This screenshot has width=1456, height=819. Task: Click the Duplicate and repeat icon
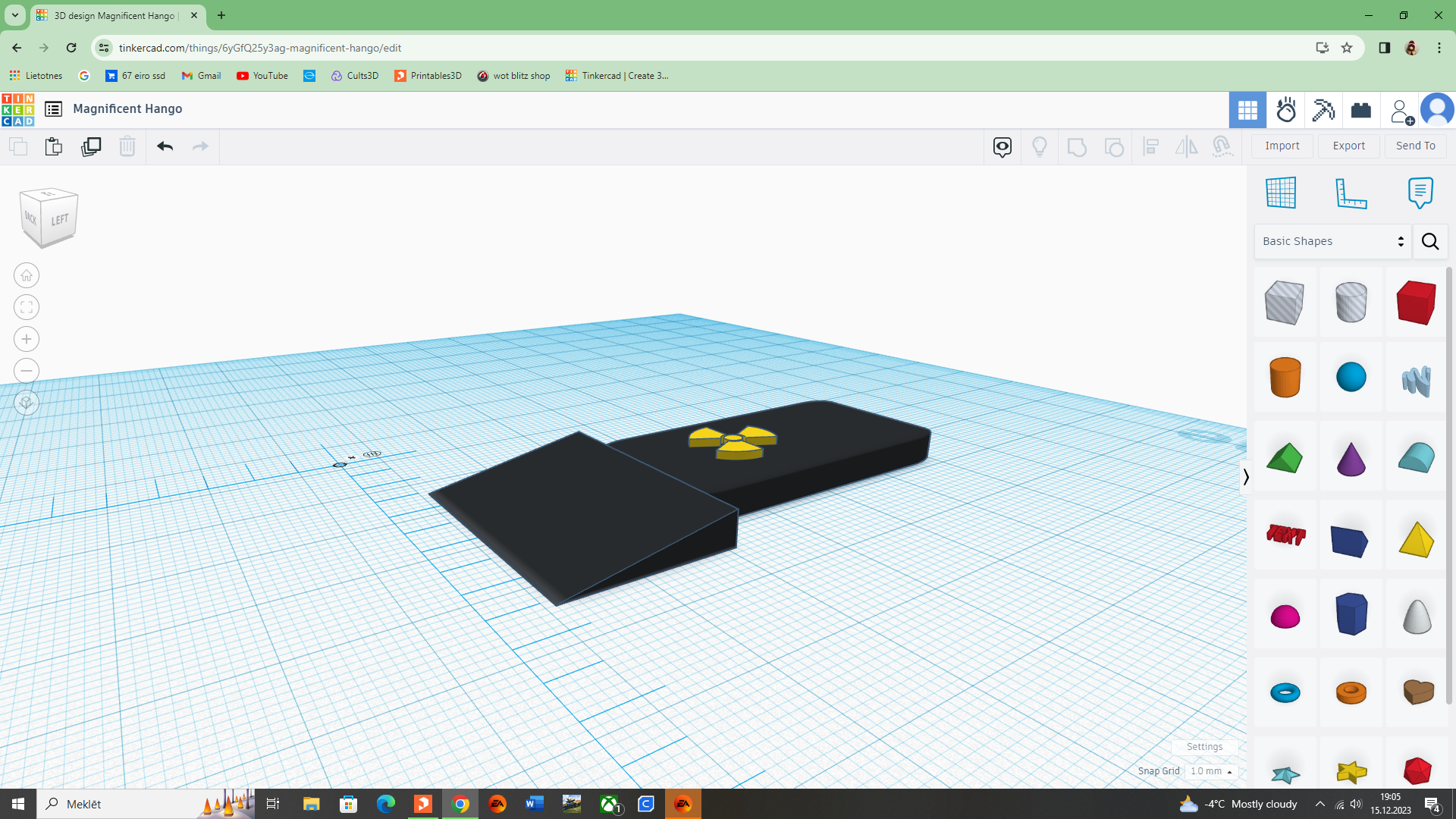point(91,146)
